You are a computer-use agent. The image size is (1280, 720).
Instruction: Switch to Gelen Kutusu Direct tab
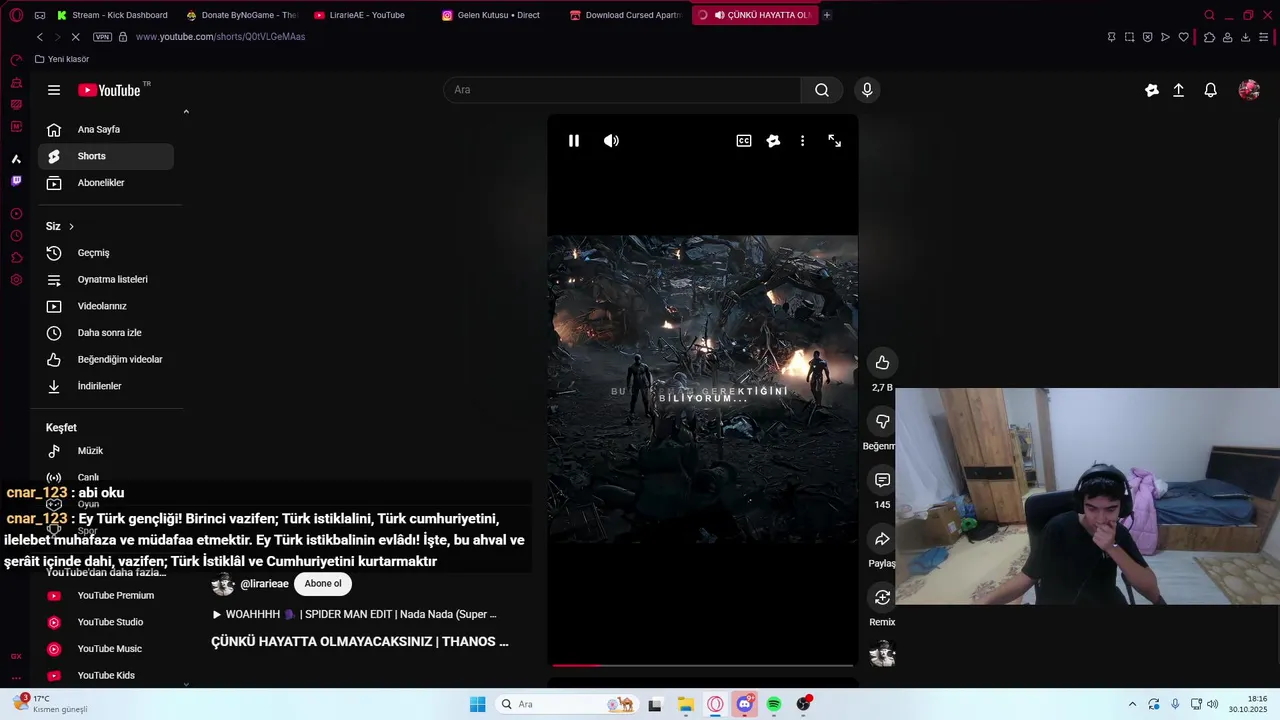[498, 15]
